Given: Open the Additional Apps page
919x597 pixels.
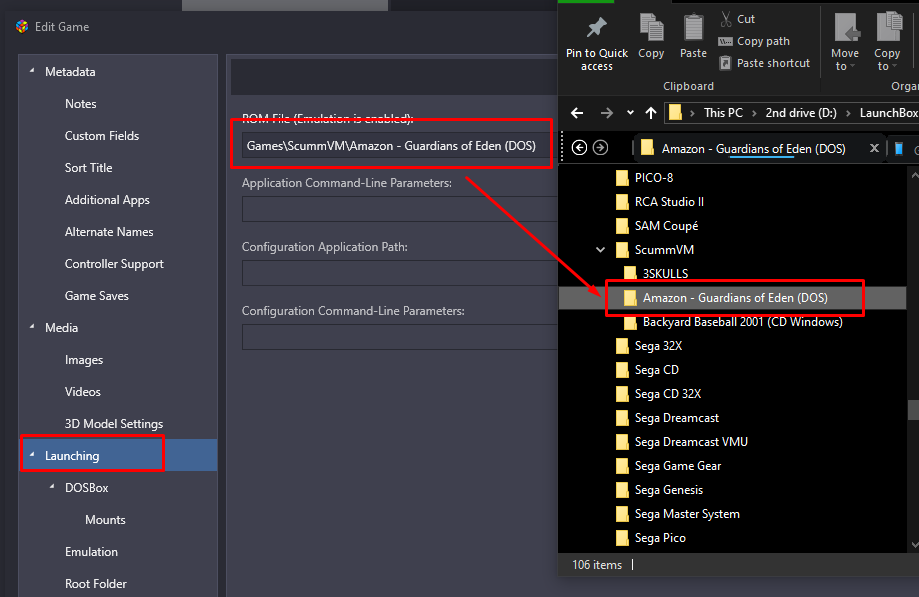Looking at the screenshot, I should tap(107, 200).
